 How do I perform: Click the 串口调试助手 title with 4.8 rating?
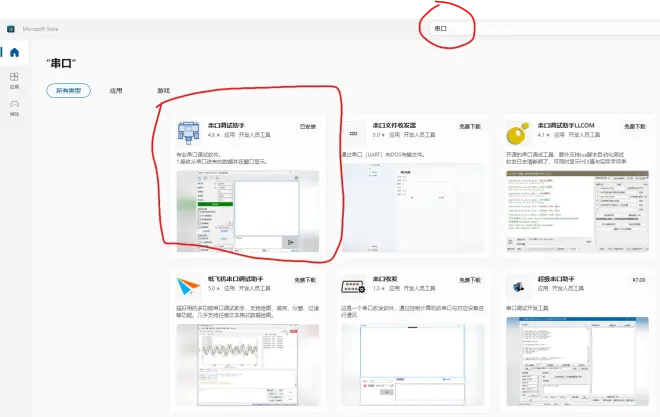point(226,125)
